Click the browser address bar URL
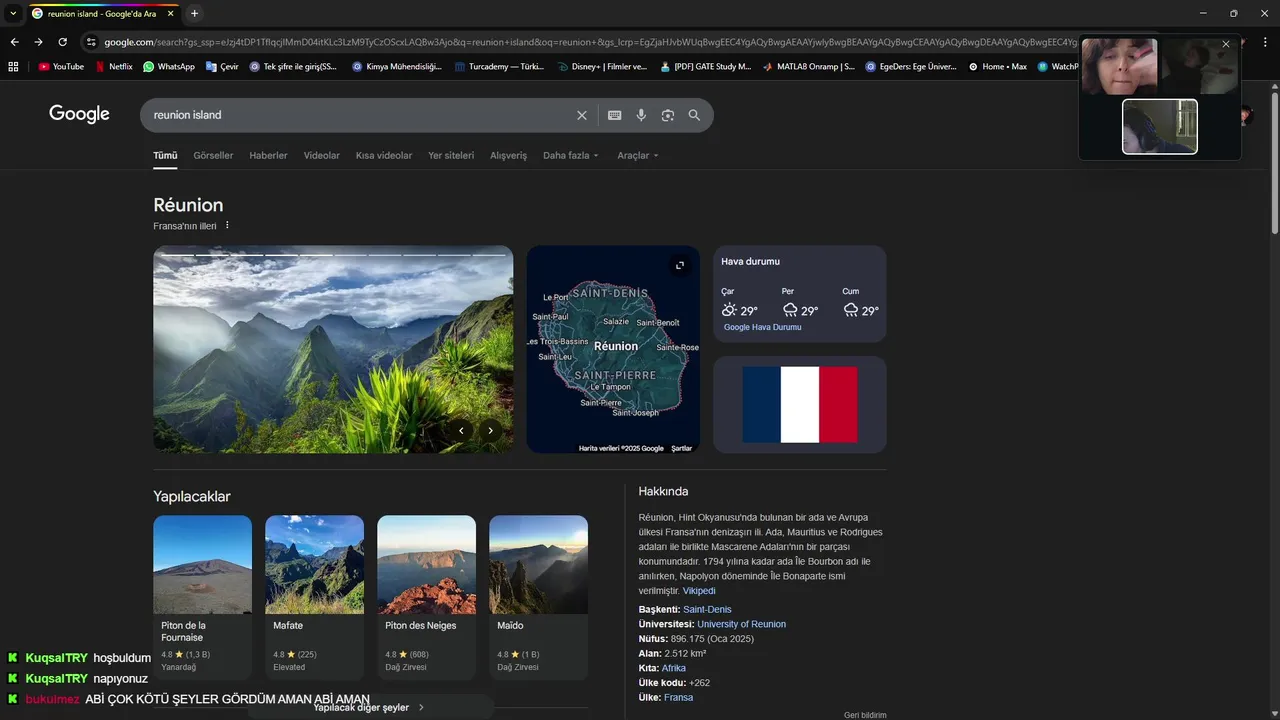Image resolution: width=1280 pixels, height=720 pixels. click(x=590, y=42)
